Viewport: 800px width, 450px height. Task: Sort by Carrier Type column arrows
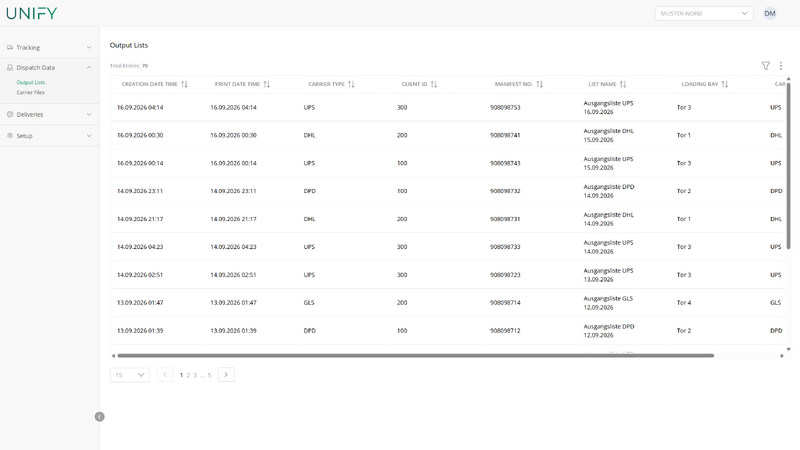click(351, 84)
